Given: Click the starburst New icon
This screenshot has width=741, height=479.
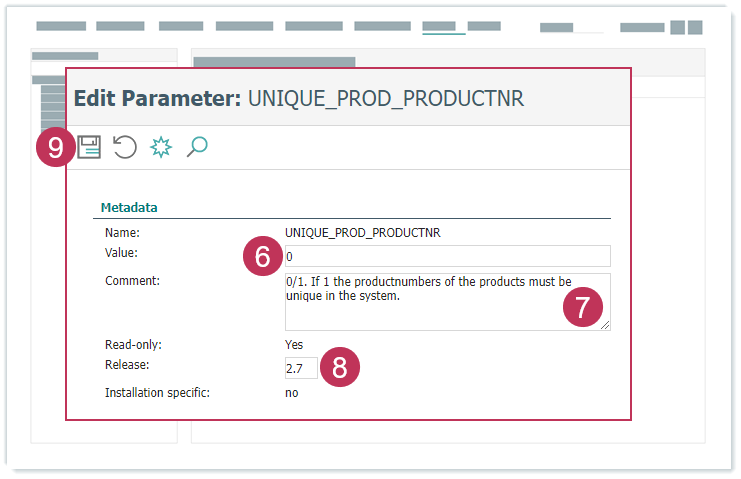Looking at the screenshot, I should [x=161, y=148].
